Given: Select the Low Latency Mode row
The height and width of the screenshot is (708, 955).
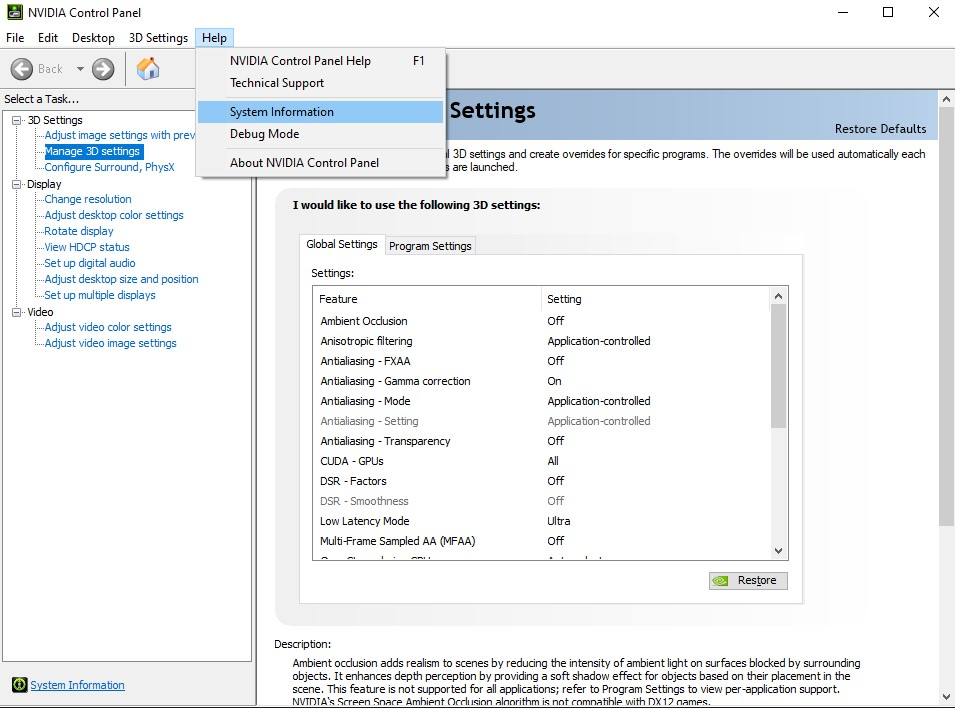Looking at the screenshot, I should [365, 521].
